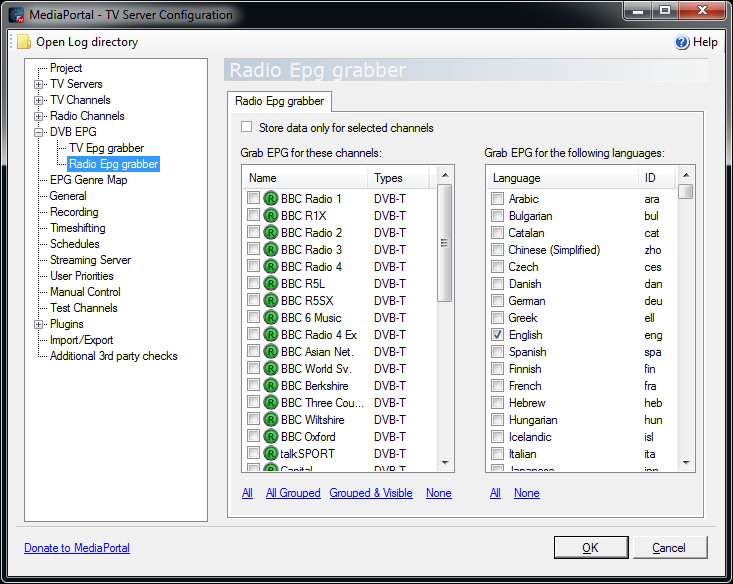Select all channels with the All link
Viewport: 733px width, 584px height.
(247, 493)
